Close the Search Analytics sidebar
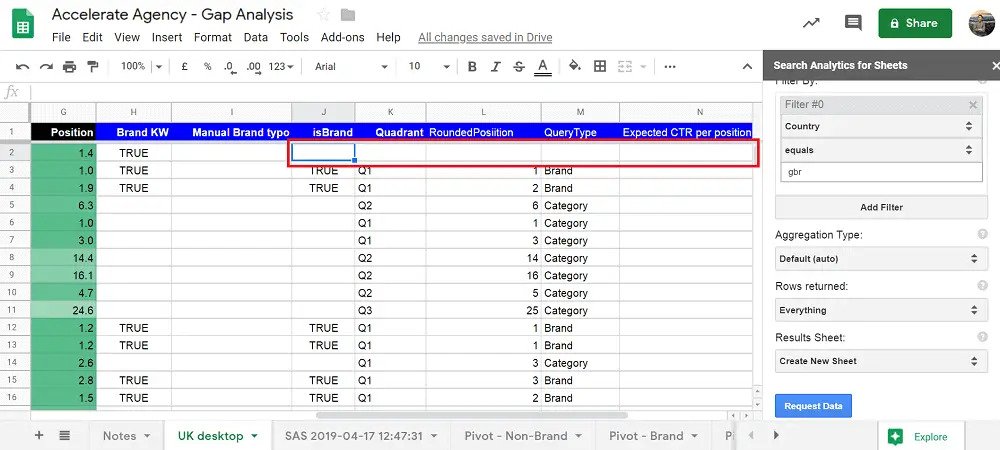 (x=995, y=66)
